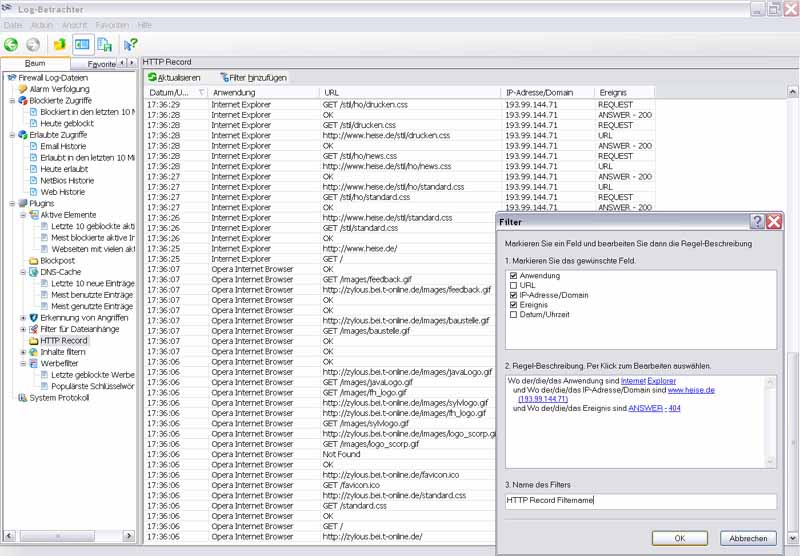800x556 pixels.
Task: Edit the www.heise.de rule link
Action: click(x=691, y=390)
